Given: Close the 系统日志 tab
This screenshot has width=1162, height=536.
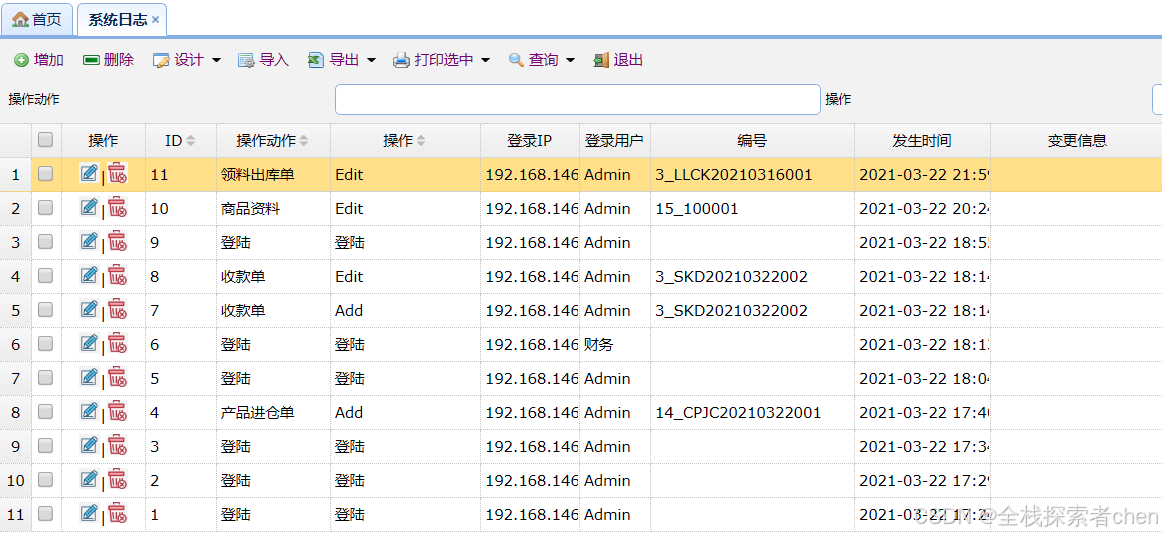Looking at the screenshot, I should 156,20.
